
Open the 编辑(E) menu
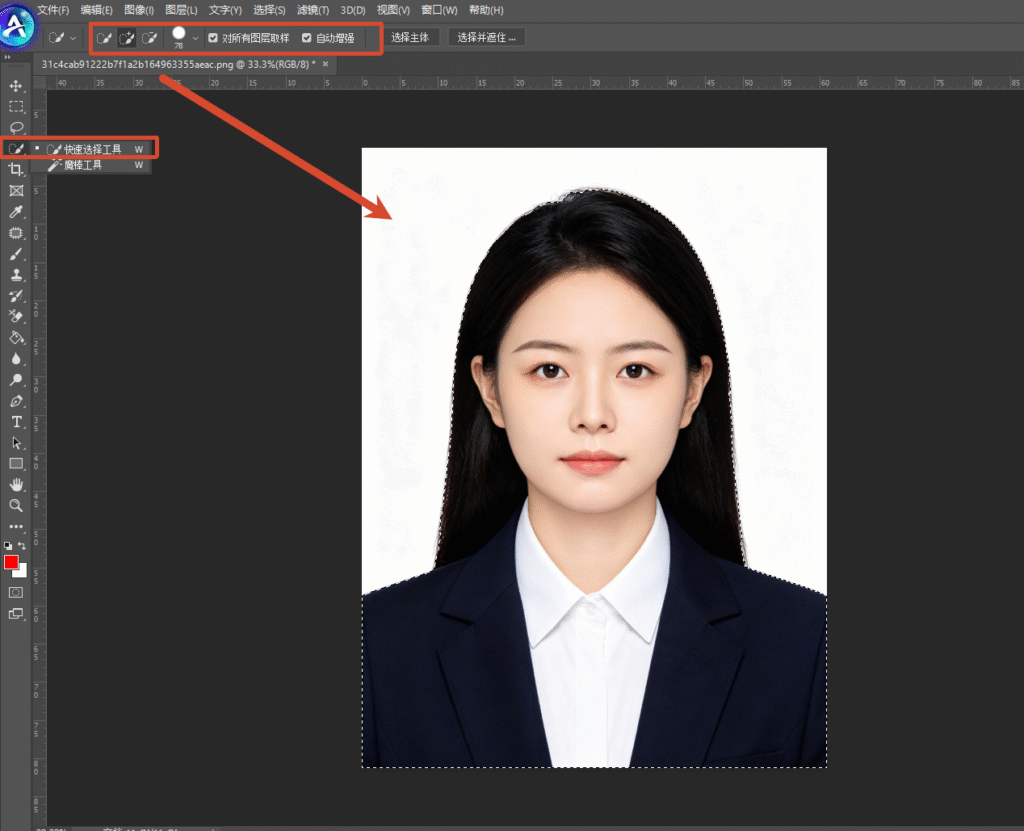pyautogui.click(x=97, y=10)
